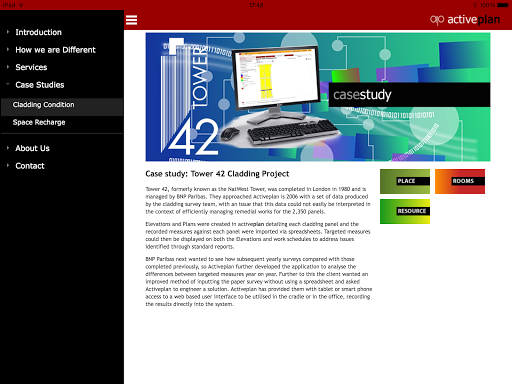
Task: Select Space Recharge submenu item
Action: click(x=62, y=122)
